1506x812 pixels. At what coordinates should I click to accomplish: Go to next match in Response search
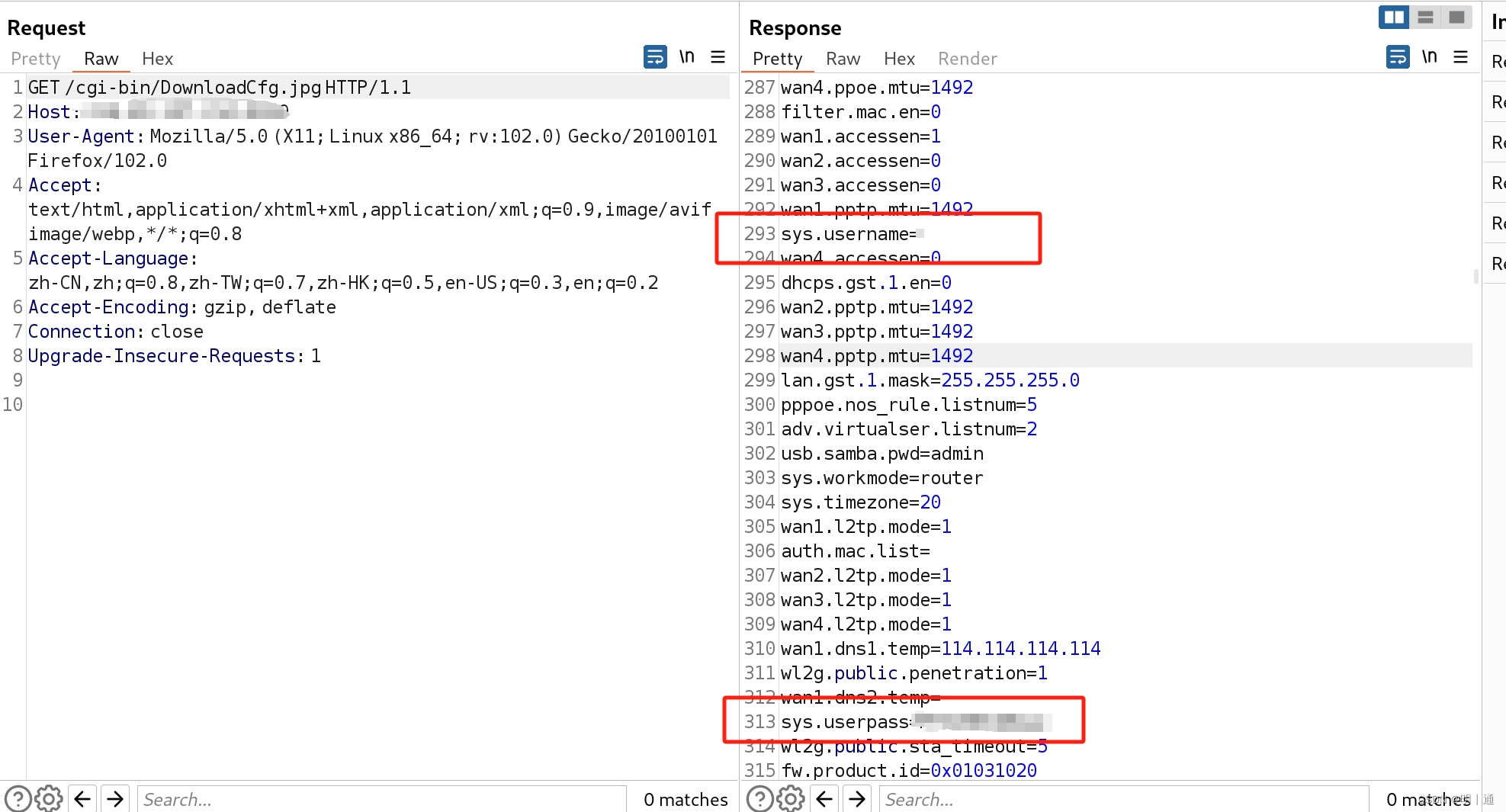click(857, 799)
